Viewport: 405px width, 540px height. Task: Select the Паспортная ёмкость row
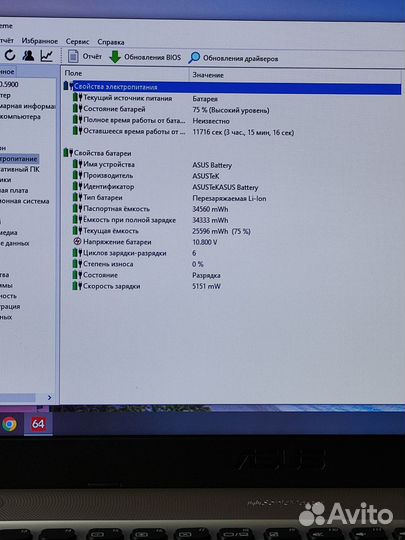(x=232, y=209)
